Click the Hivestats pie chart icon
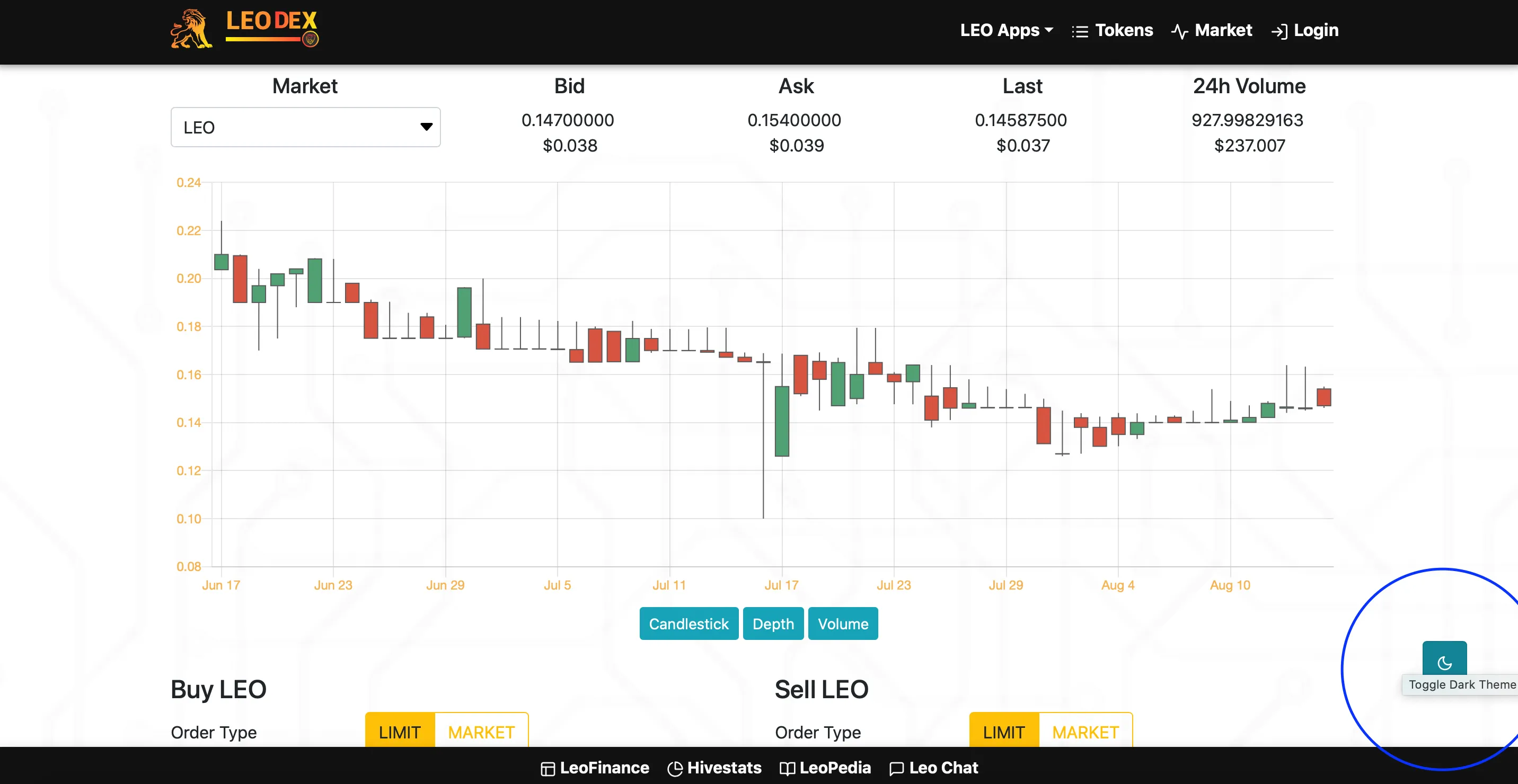 coord(675,769)
